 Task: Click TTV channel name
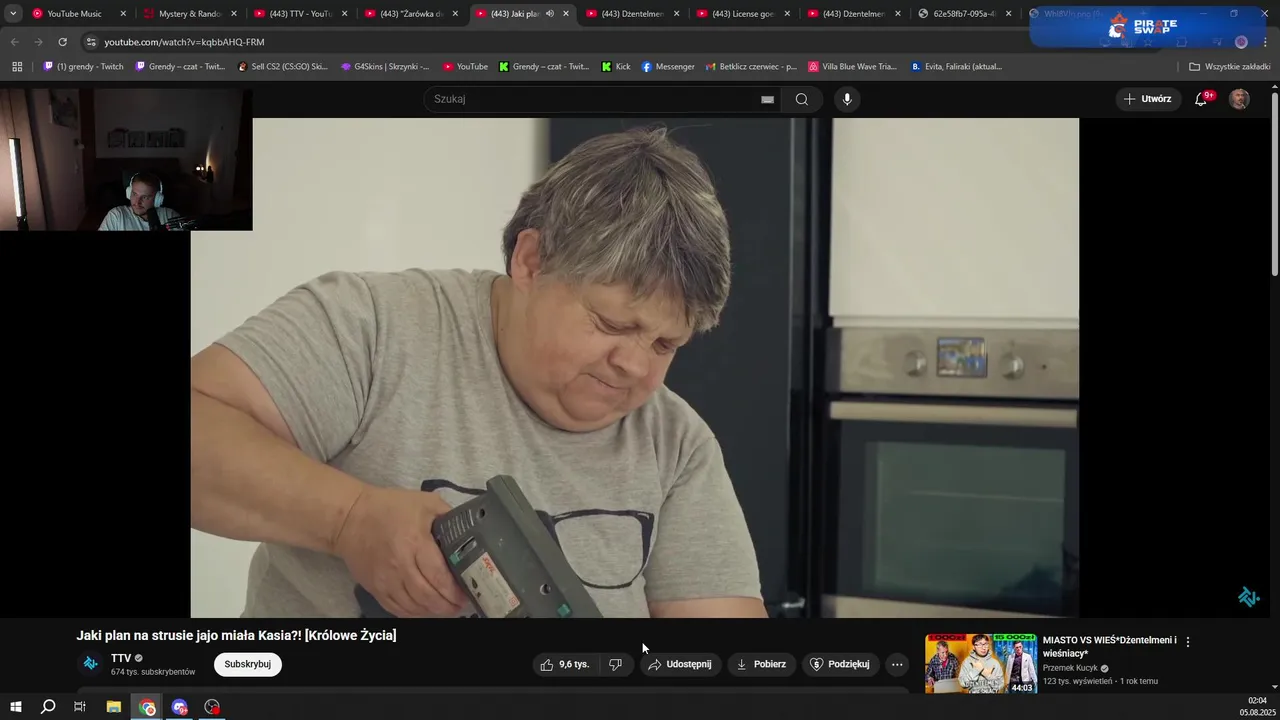coord(121,658)
